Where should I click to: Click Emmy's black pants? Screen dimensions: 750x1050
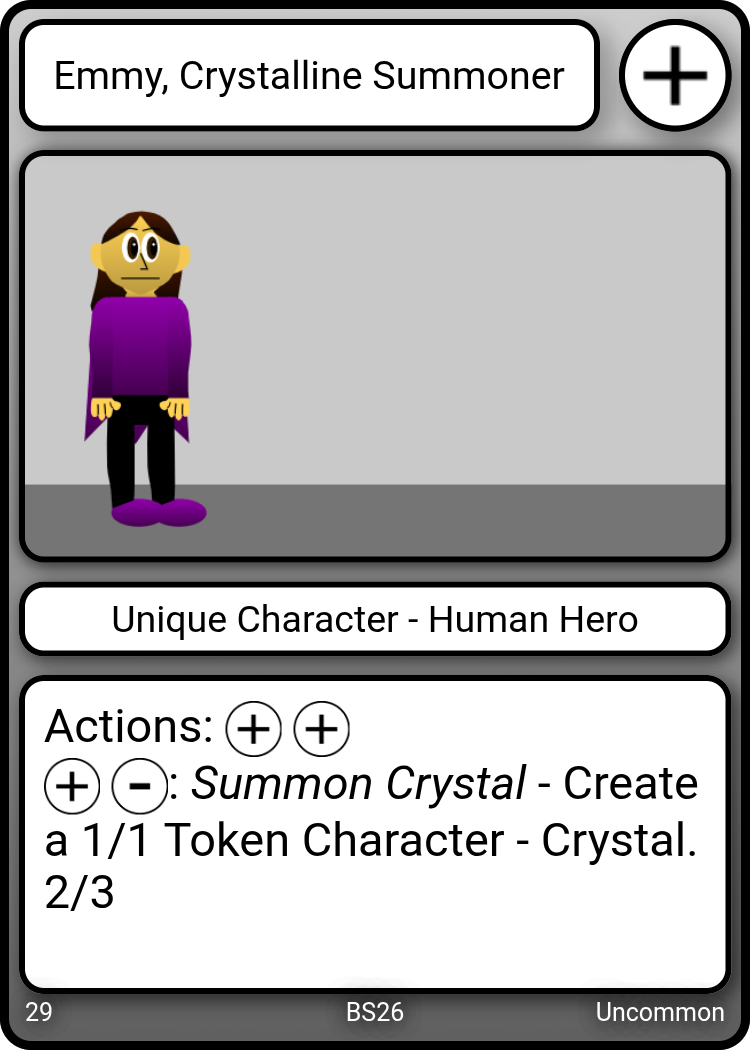click(x=141, y=449)
